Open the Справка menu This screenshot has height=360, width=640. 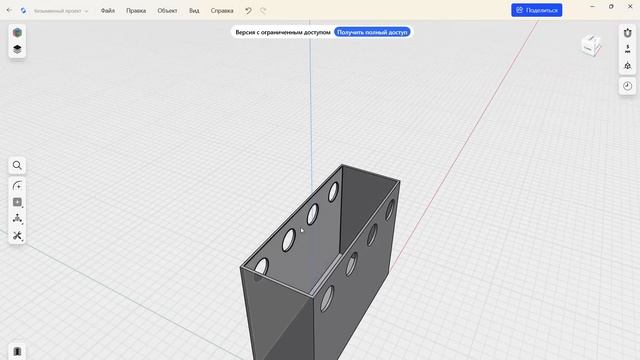click(x=222, y=11)
